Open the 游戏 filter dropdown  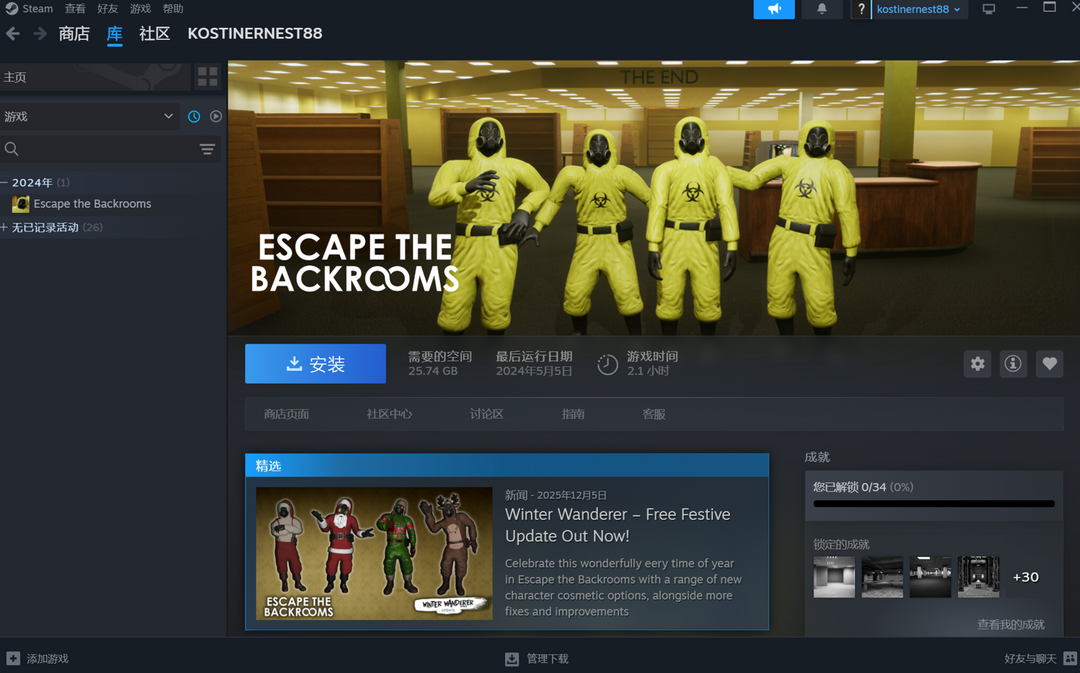pos(90,116)
